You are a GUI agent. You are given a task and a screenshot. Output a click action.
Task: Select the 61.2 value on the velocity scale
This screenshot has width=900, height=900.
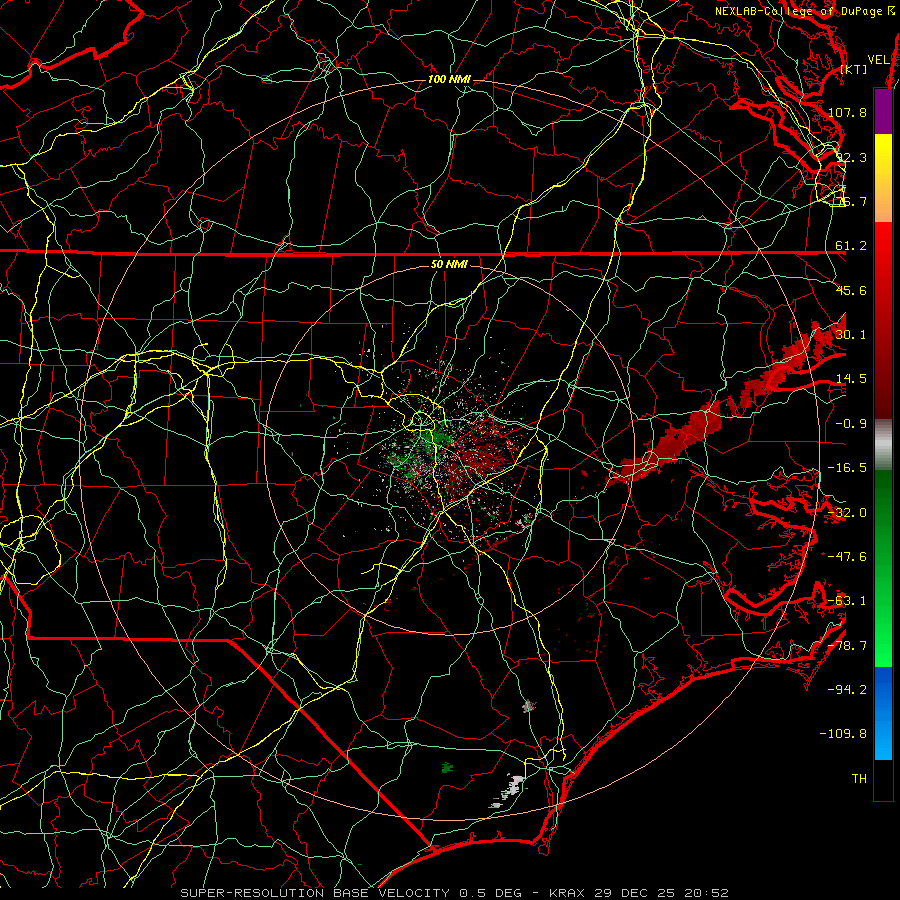tap(851, 246)
